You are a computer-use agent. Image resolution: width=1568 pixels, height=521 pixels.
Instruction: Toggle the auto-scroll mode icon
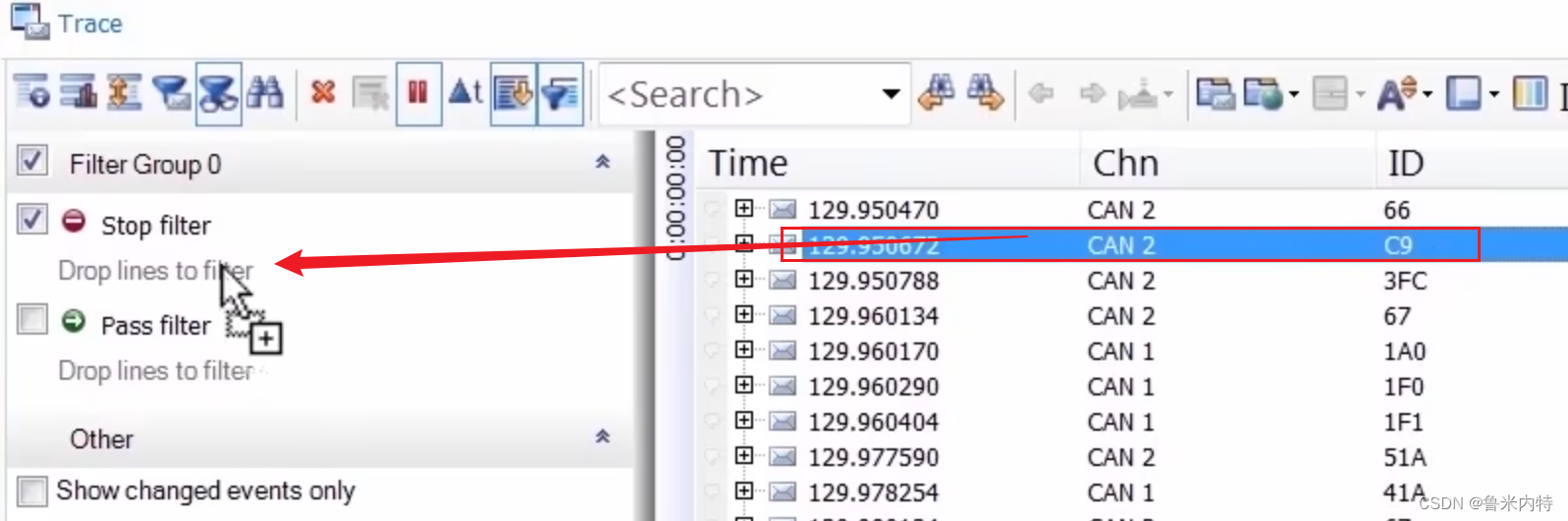(x=514, y=93)
